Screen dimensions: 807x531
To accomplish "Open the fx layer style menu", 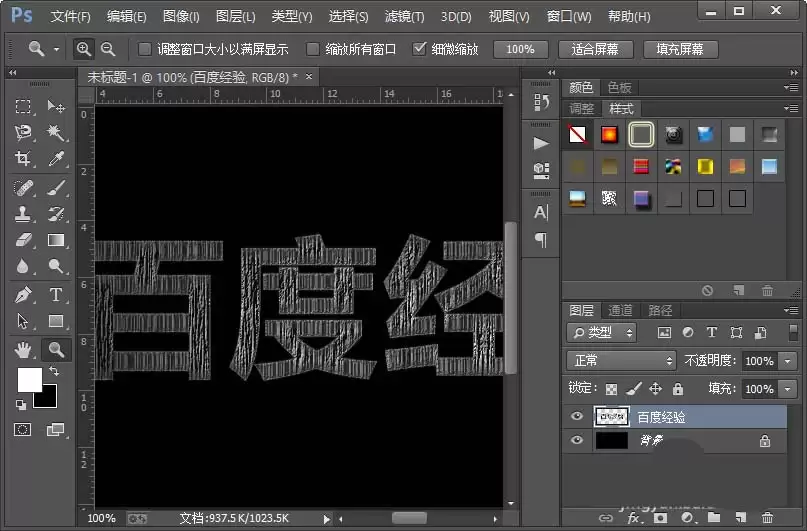I will point(634,518).
